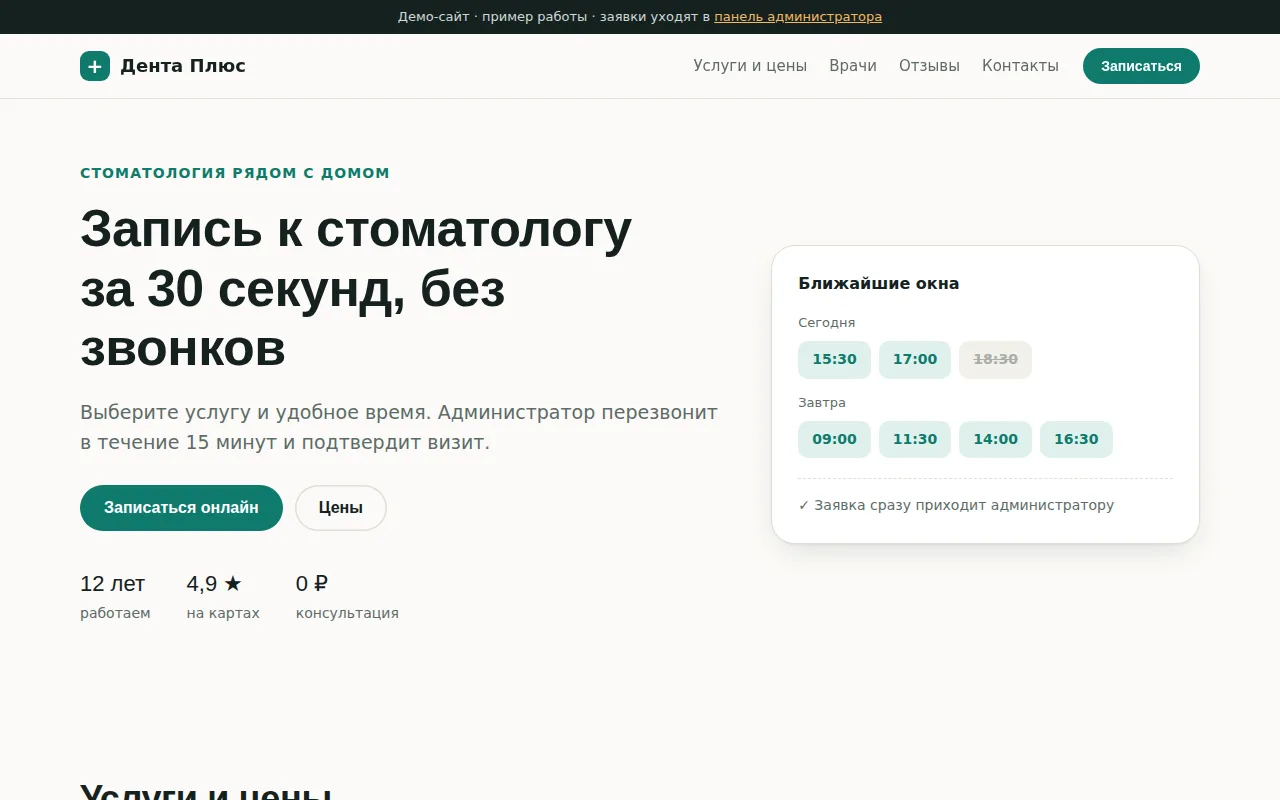Open the Врачи navigation item

click(853, 66)
